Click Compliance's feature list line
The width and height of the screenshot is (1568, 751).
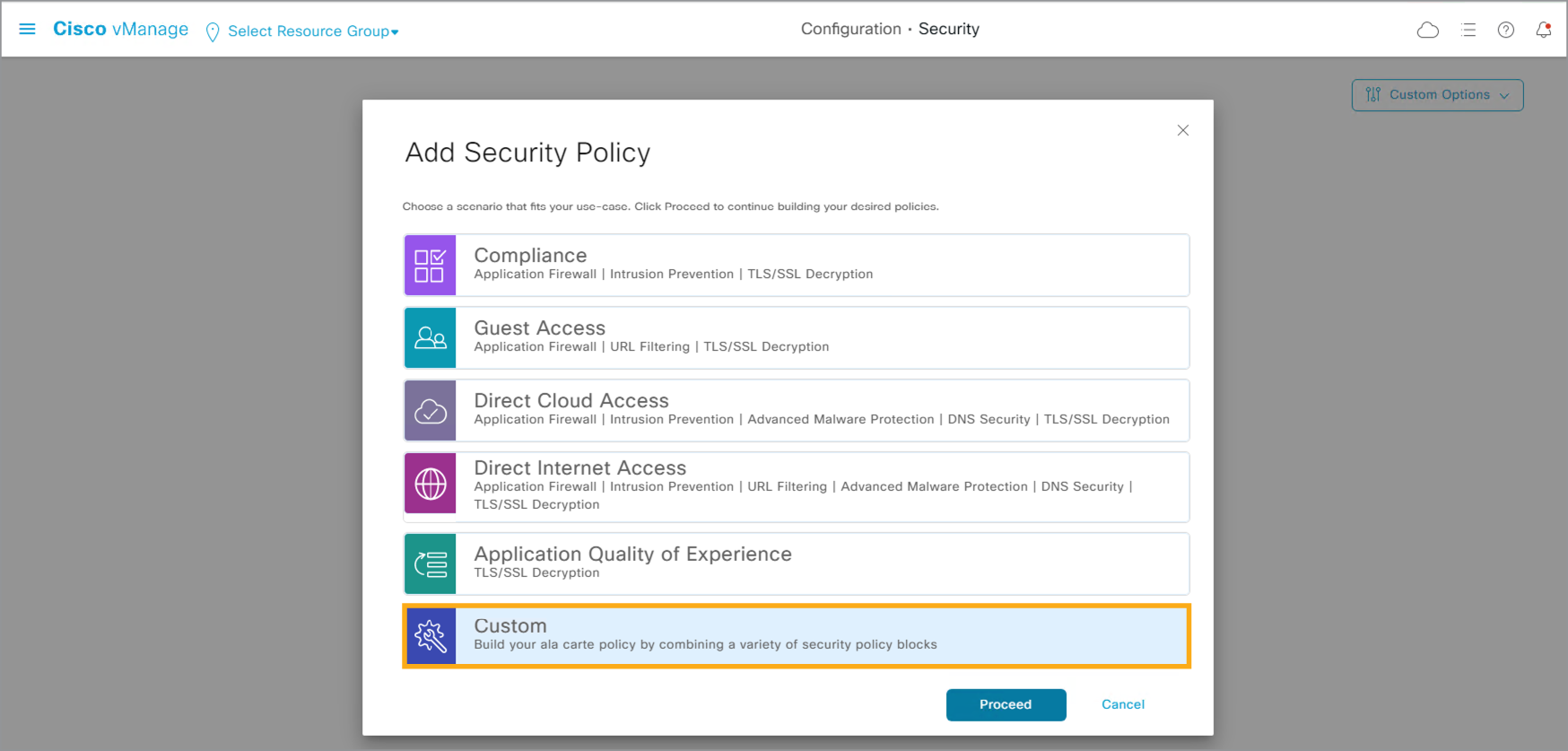673,275
